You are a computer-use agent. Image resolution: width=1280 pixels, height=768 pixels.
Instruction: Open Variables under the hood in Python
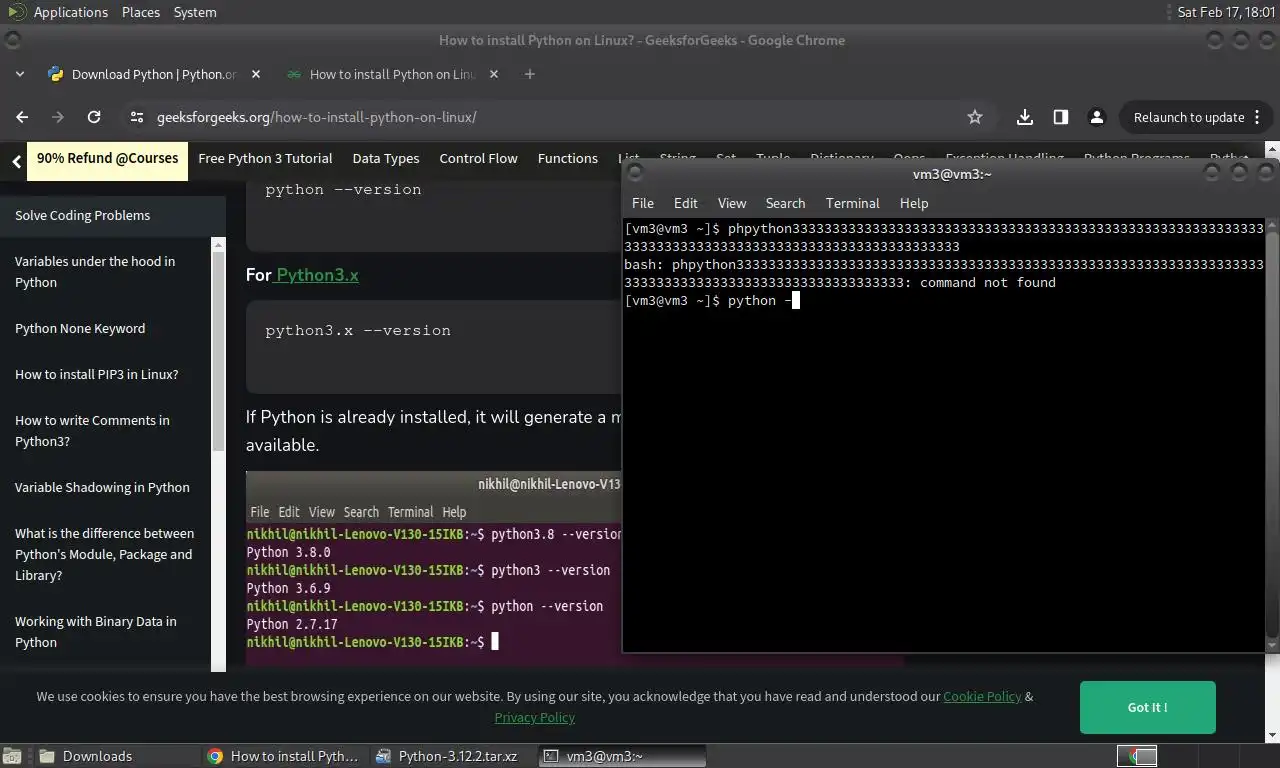pos(95,272)
